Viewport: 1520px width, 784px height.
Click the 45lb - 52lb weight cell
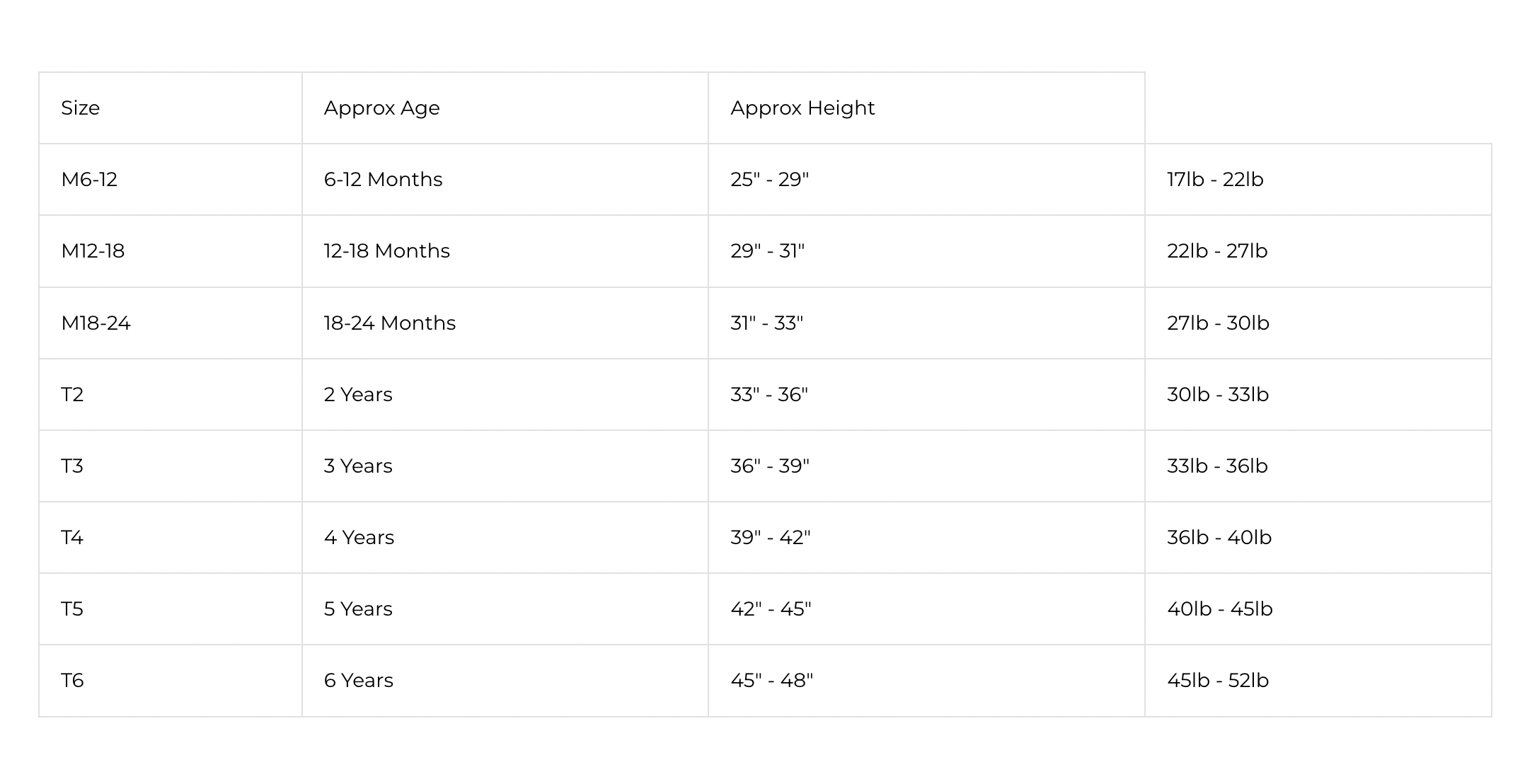(1218, 681)
